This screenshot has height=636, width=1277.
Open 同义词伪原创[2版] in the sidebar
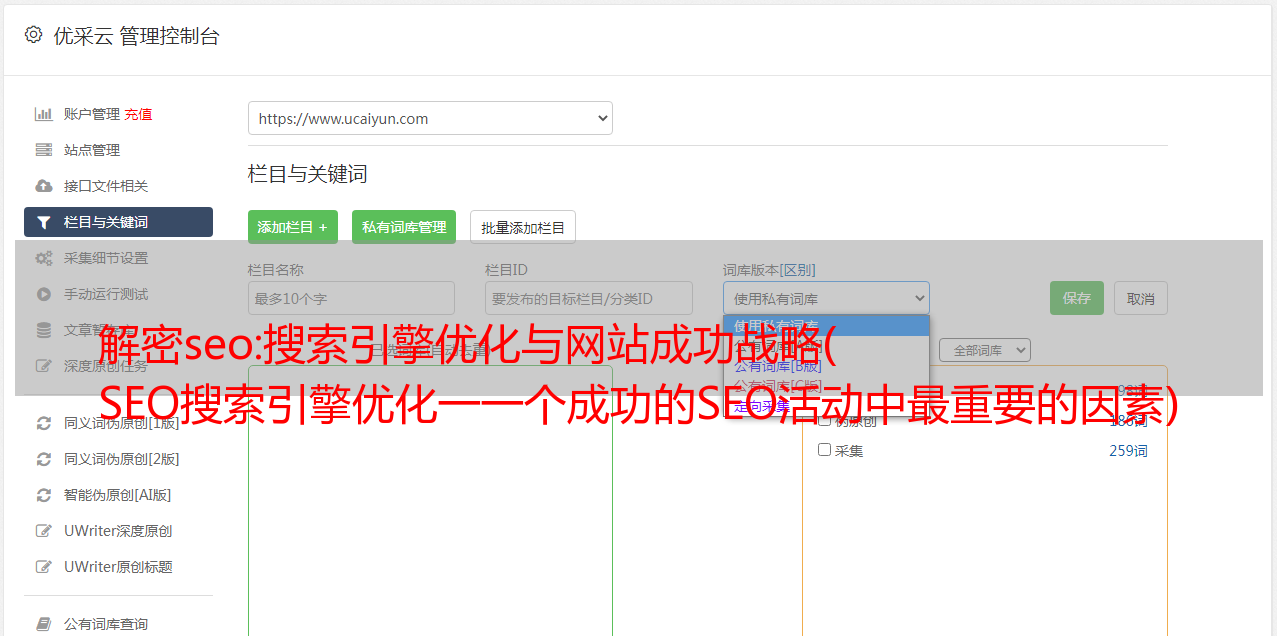121,459
